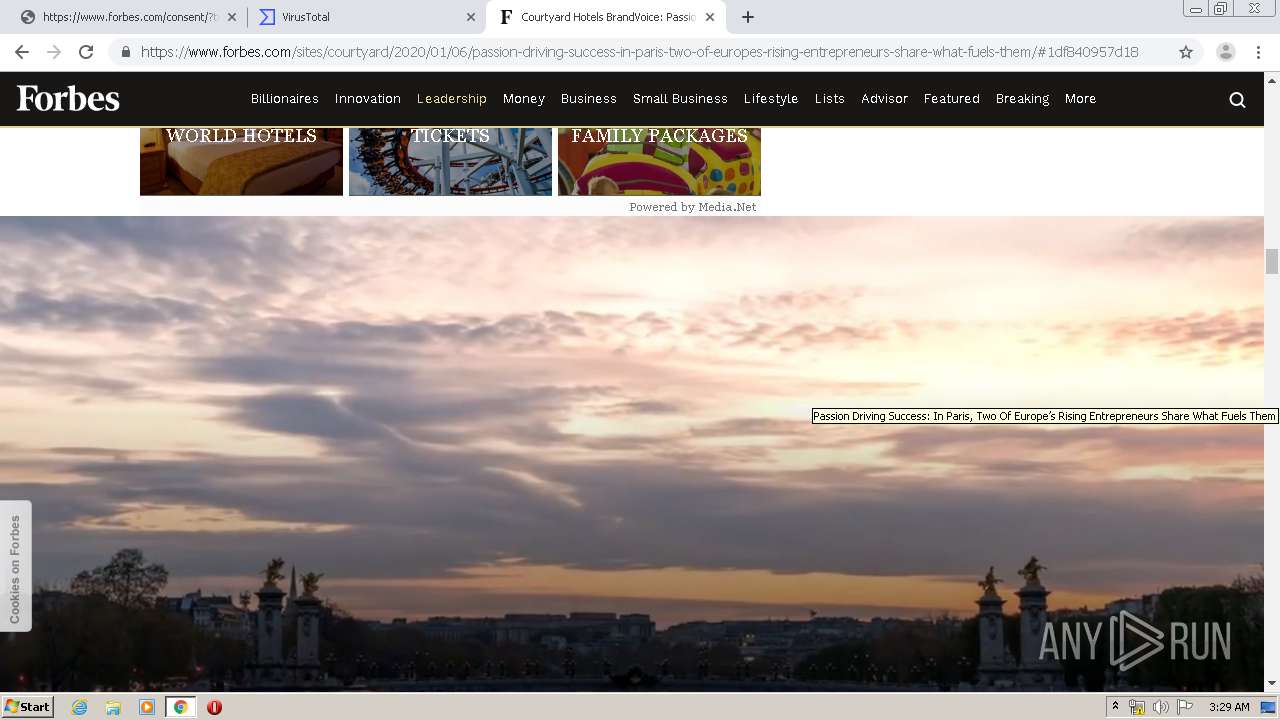The height and width of the screenshot is (720, 1280).
Task: Open the Billionaires menu
Action: (x=285, y=99)
